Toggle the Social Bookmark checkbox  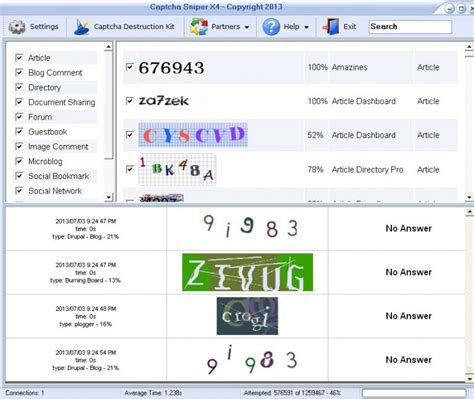pyautogui.click(x=19, y=176)
